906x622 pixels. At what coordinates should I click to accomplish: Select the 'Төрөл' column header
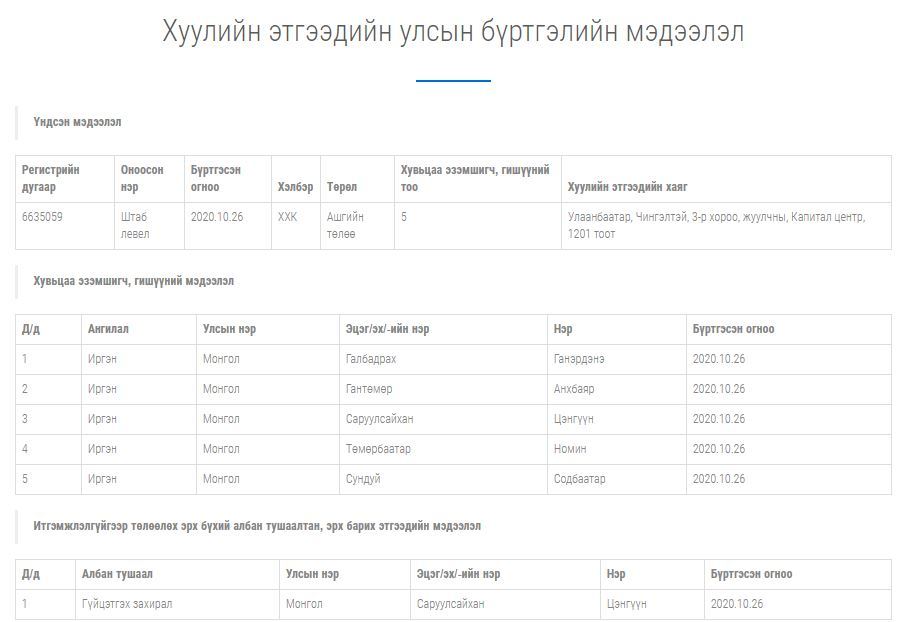coord(341,187)
